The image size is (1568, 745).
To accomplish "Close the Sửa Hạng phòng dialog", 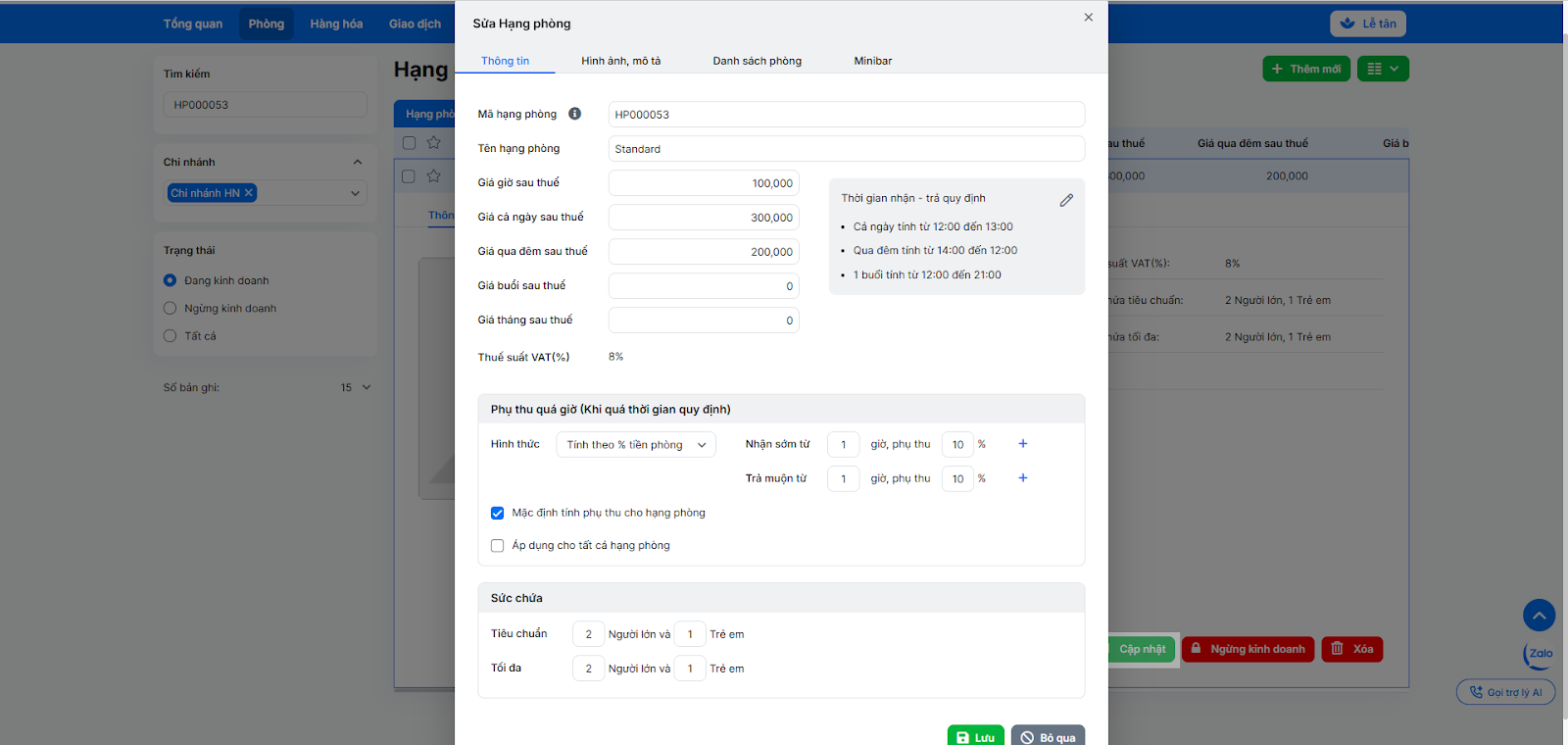I will pos(1088,18).
